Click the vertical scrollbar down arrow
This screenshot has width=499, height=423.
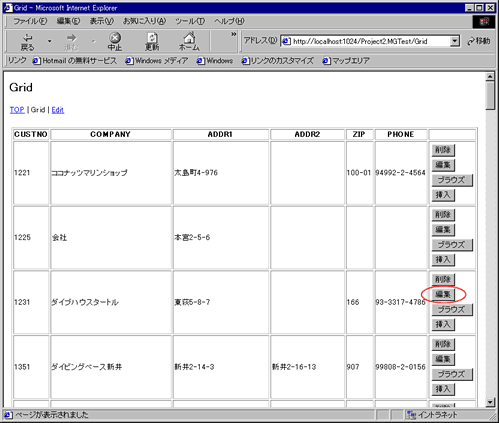[490, 402]
